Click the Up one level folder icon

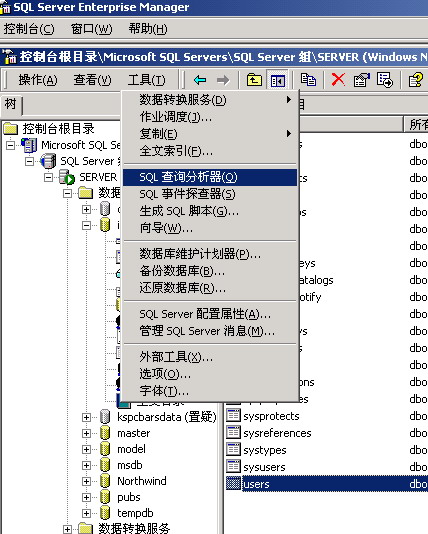click(x=254, y=80)
